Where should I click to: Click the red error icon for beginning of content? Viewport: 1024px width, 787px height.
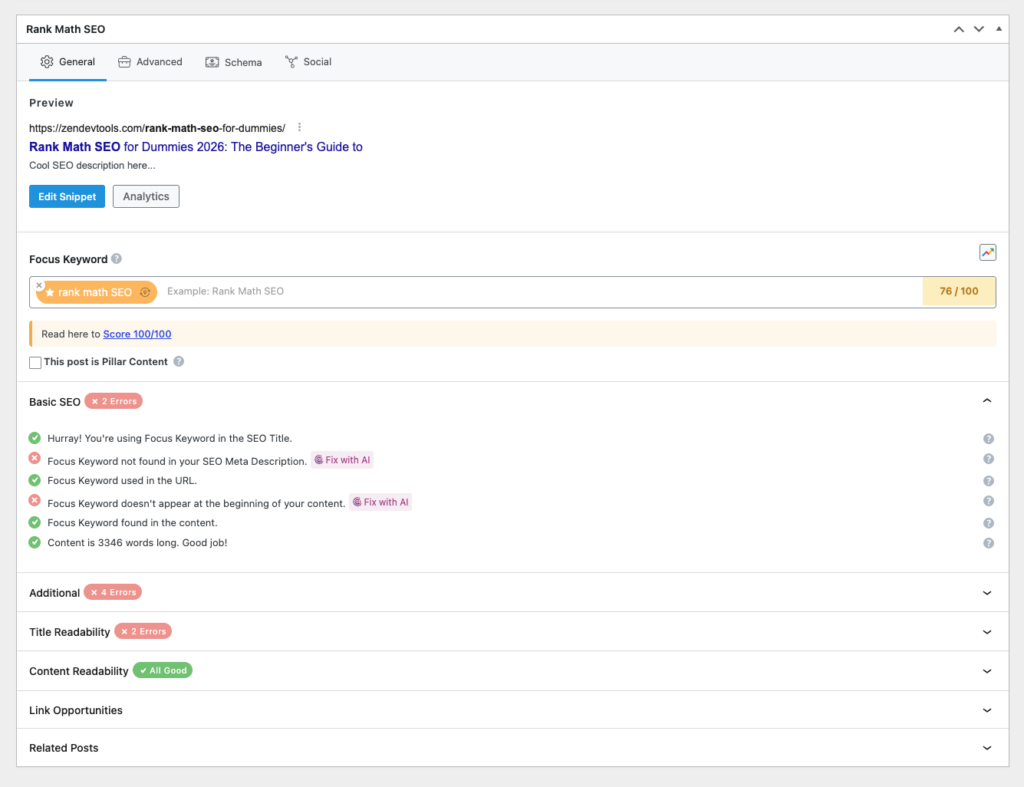(x=35, y=501)
